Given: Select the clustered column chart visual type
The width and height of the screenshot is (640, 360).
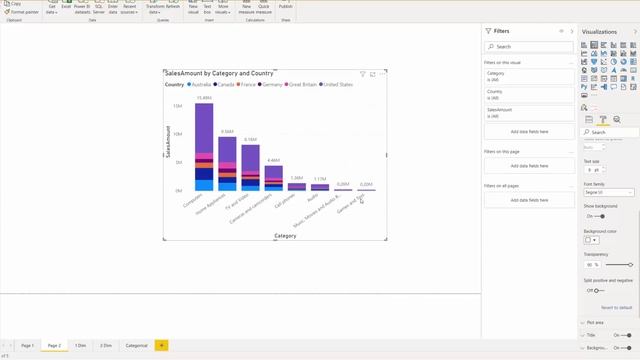Looking at the screenshot, I should pos(613,45).
